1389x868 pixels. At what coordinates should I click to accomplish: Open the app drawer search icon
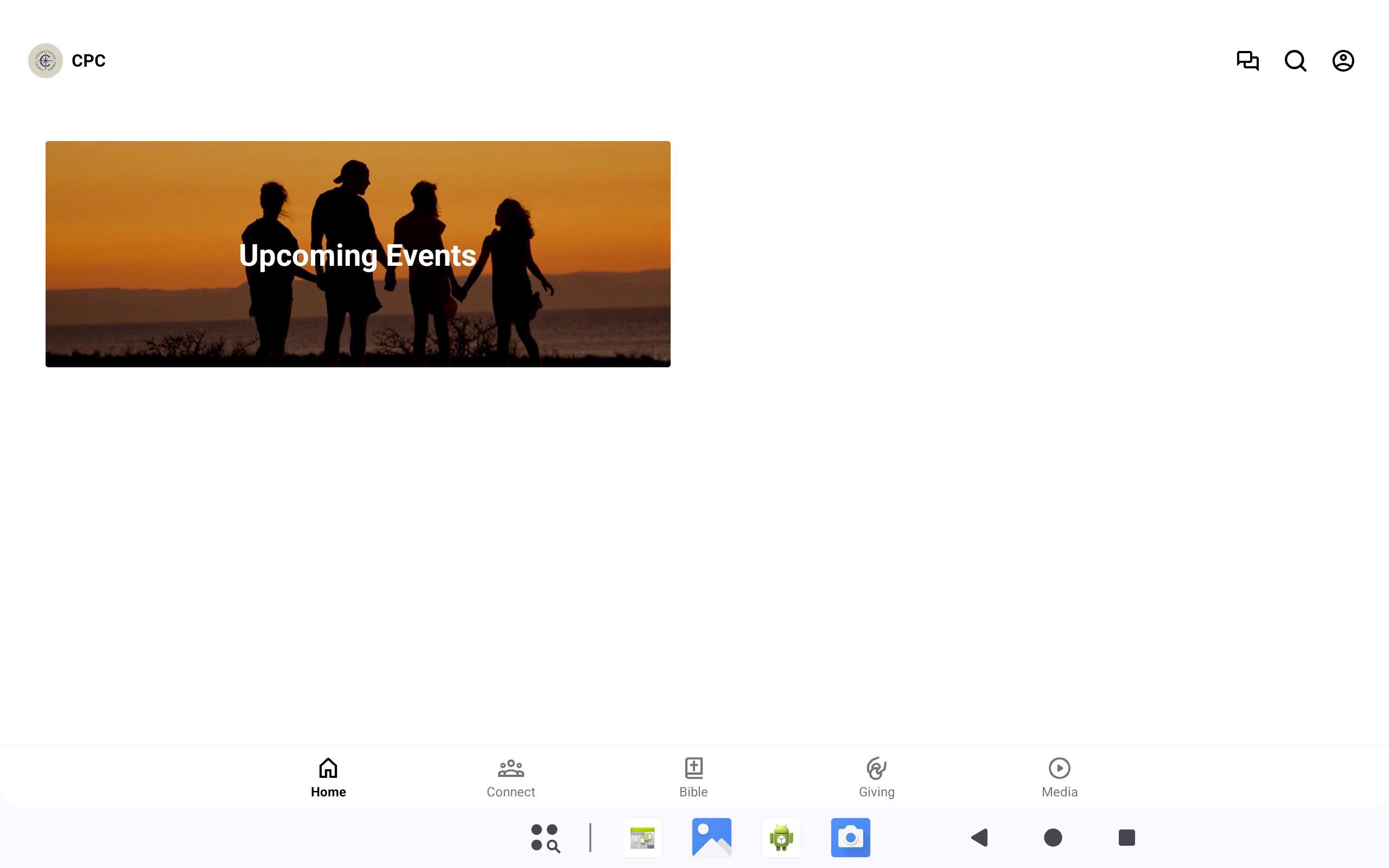(x=545, y=838)
